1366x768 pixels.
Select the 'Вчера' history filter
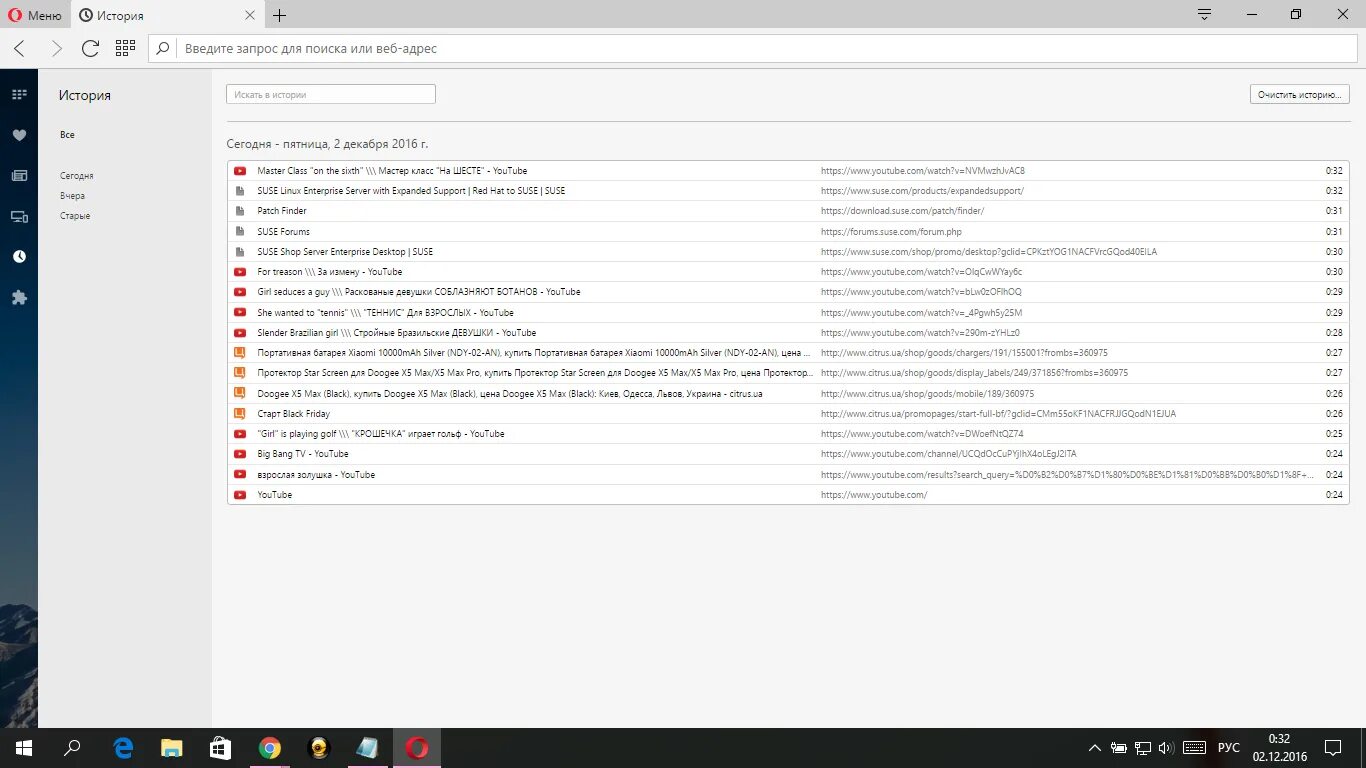pos(72,196)
